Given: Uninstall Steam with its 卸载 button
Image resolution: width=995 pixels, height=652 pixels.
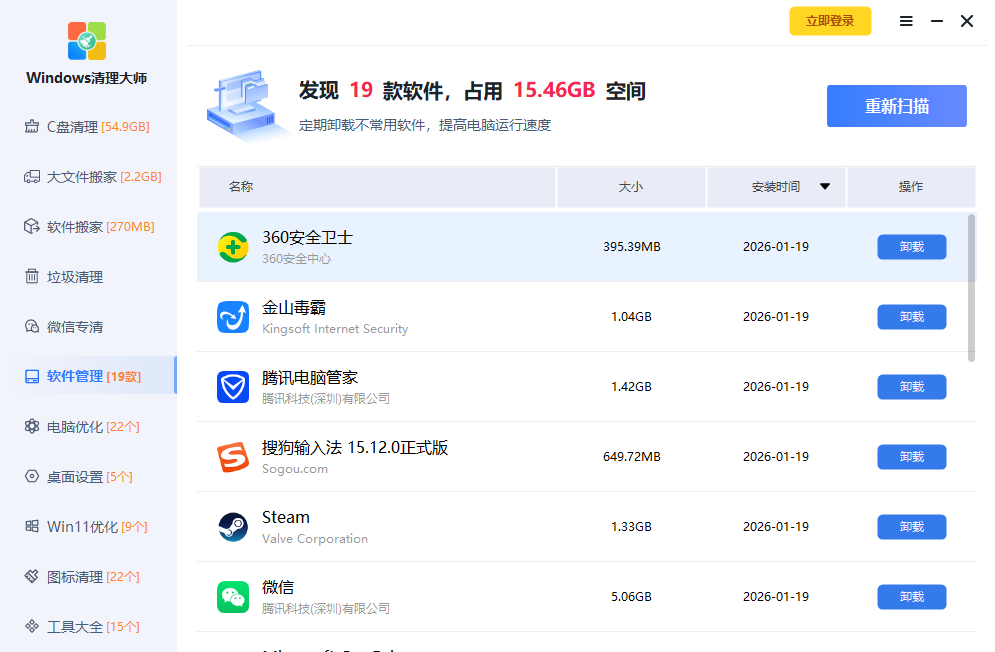Looking at the screenshot, I should 911,527.
